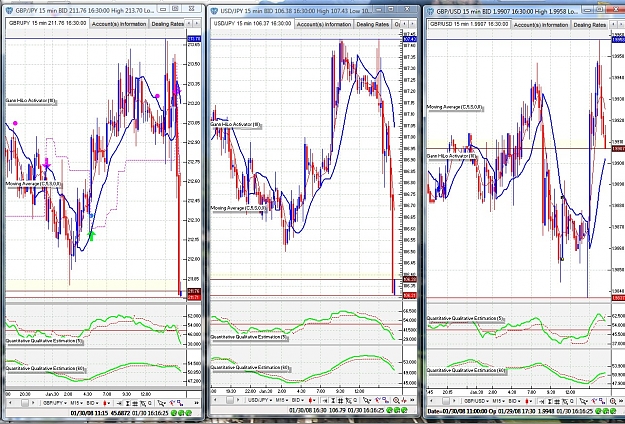This screenshot has height=424, width=625.
Task: Toggle grid icon in GBP/JPY window toolbar
Action: click(x=135, y=403)
